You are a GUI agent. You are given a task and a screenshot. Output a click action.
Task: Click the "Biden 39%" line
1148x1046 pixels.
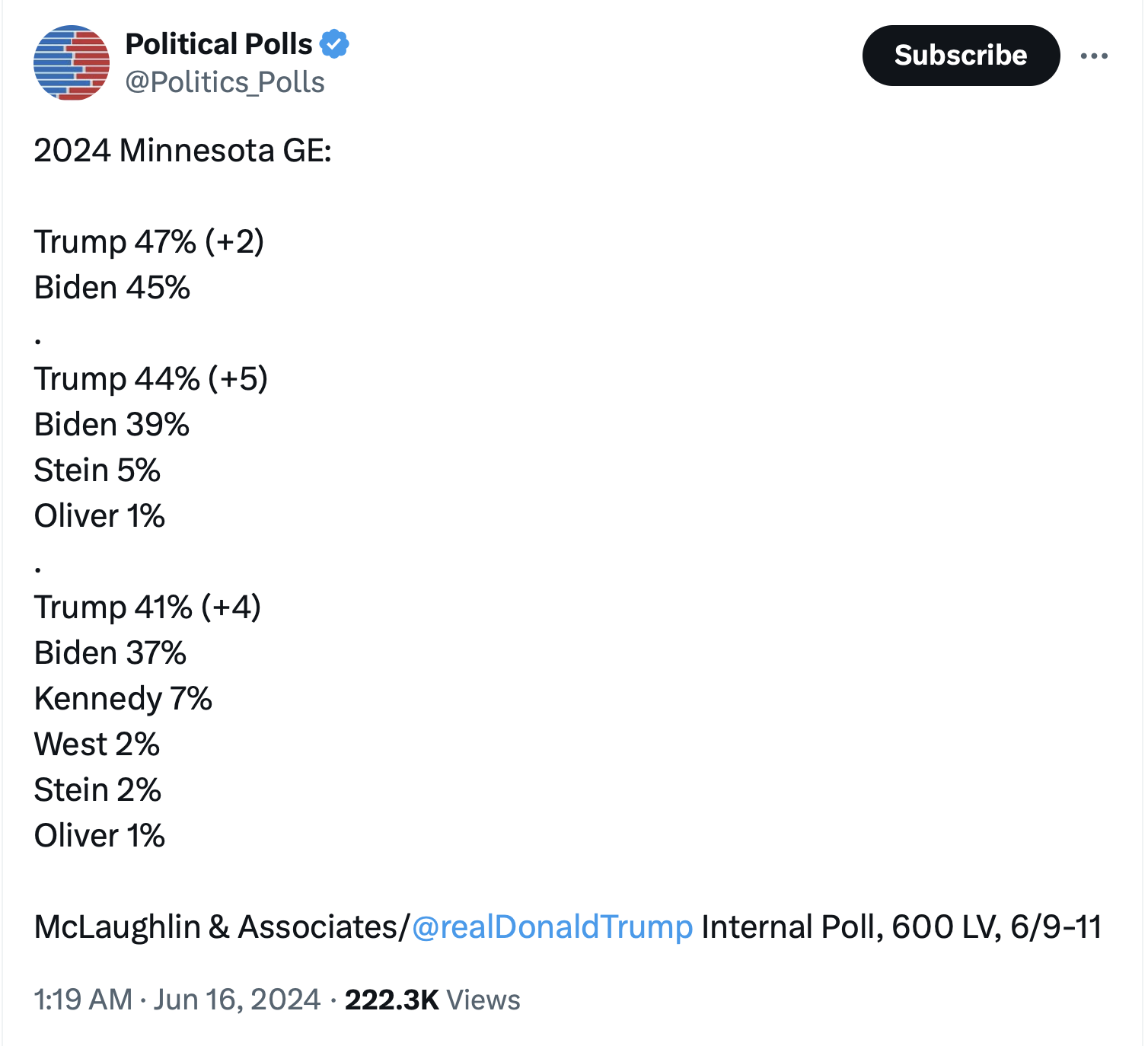(112, 424)
